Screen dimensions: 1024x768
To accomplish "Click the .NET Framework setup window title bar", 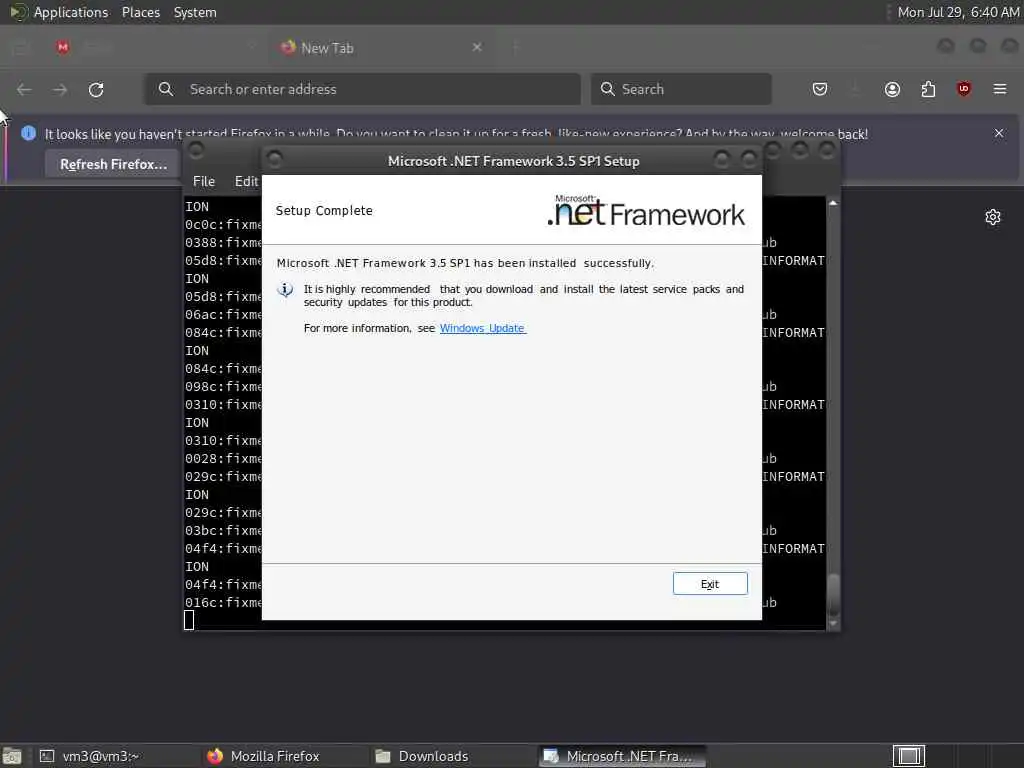I will 513,161.
